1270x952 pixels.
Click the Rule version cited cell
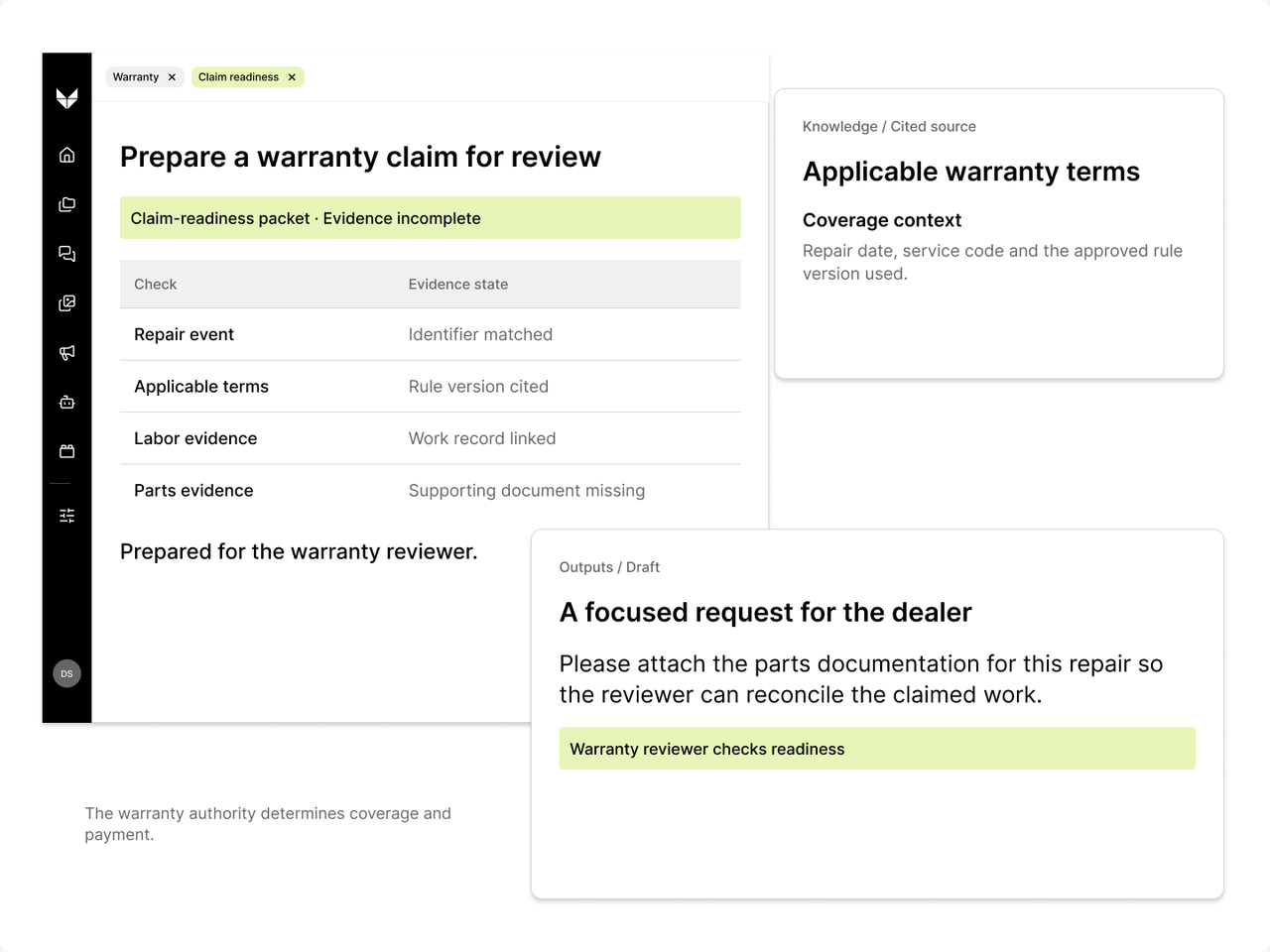pyautogui.click(x=478, y=387)
